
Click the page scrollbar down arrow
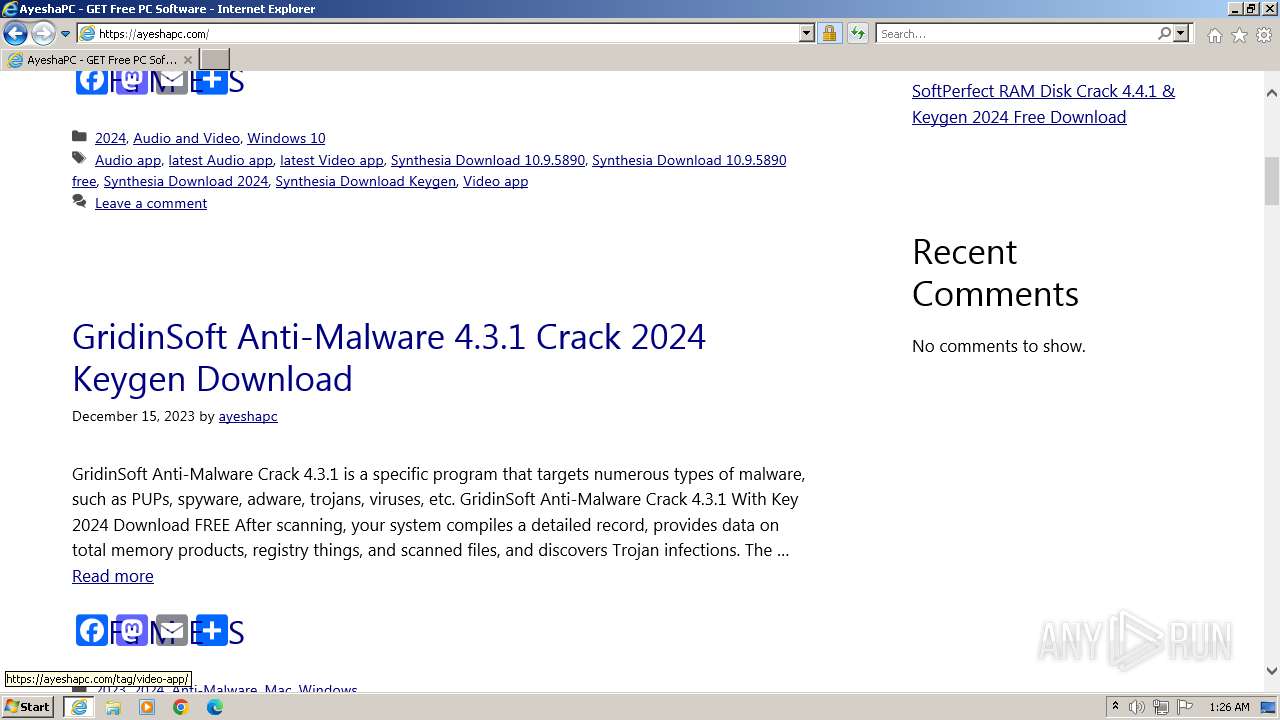pos(1272,671)
